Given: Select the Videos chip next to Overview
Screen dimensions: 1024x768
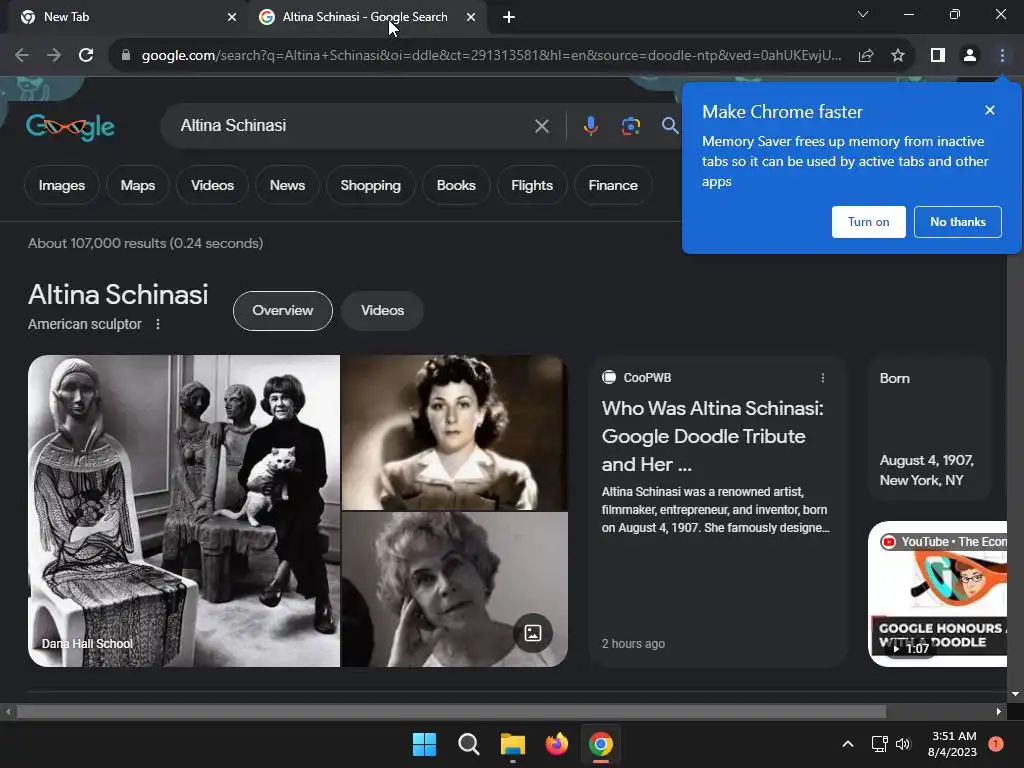Looking at the screenshot, I should click(382, 311).
